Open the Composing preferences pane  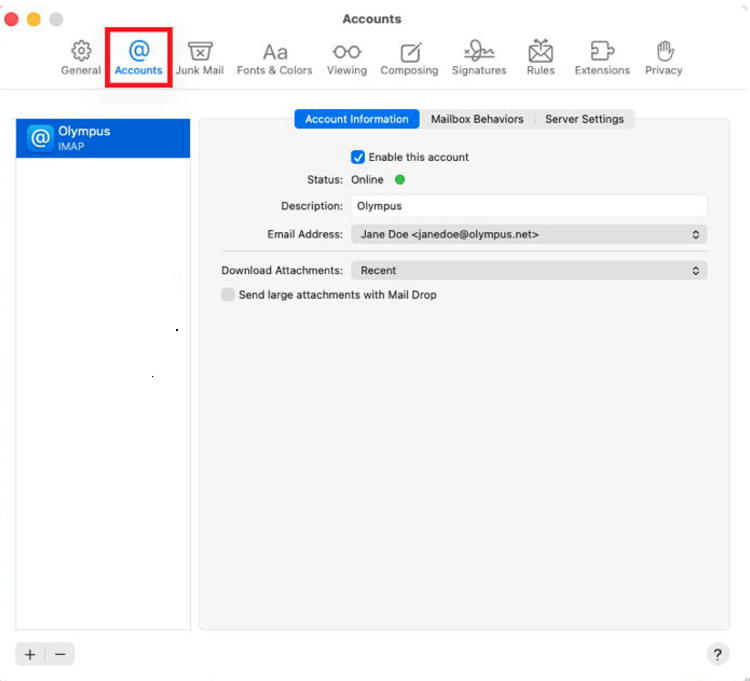pos(409,58)
